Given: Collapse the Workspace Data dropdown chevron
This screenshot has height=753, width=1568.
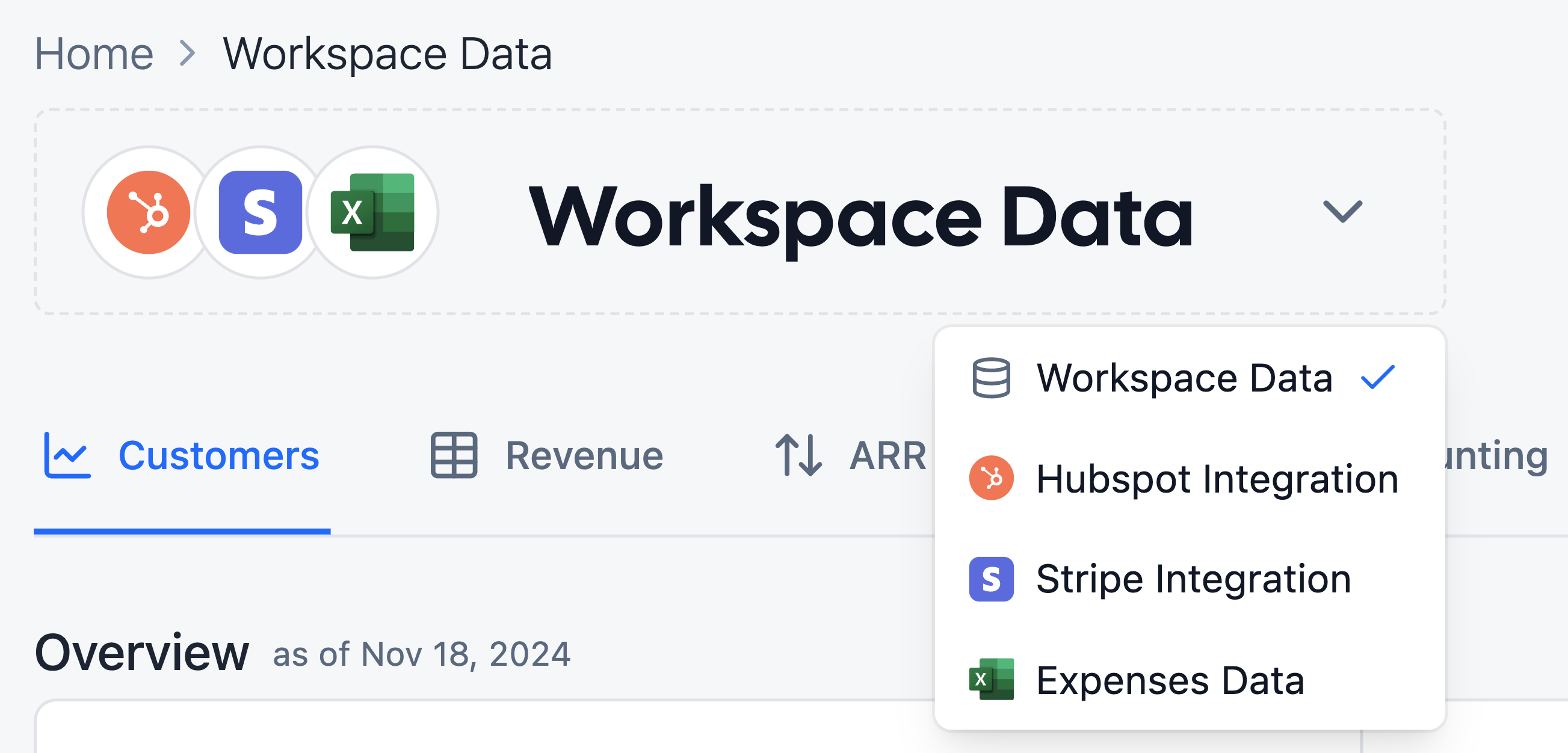Looking at the screenshot, I should 1342,212.
